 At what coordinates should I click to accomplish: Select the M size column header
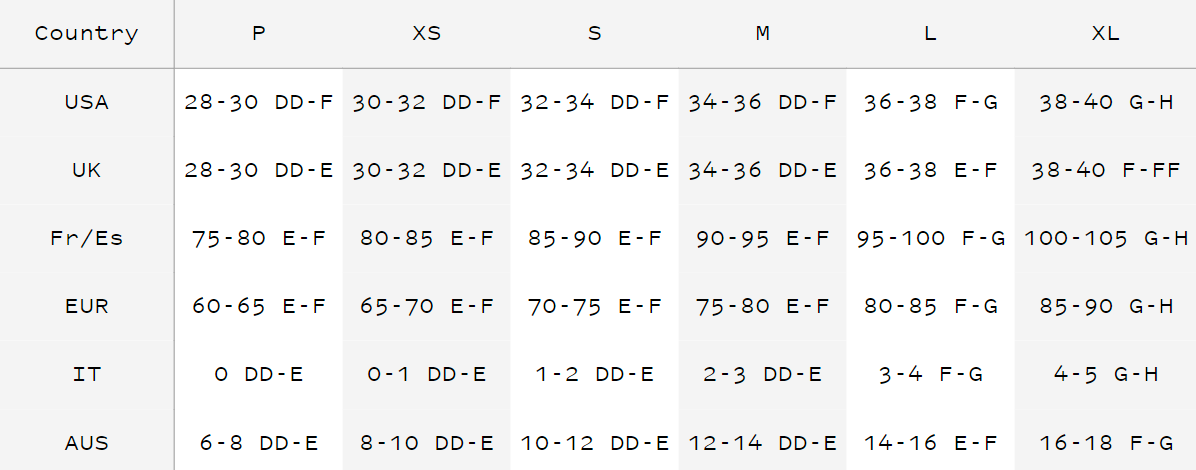coord(762,33)
